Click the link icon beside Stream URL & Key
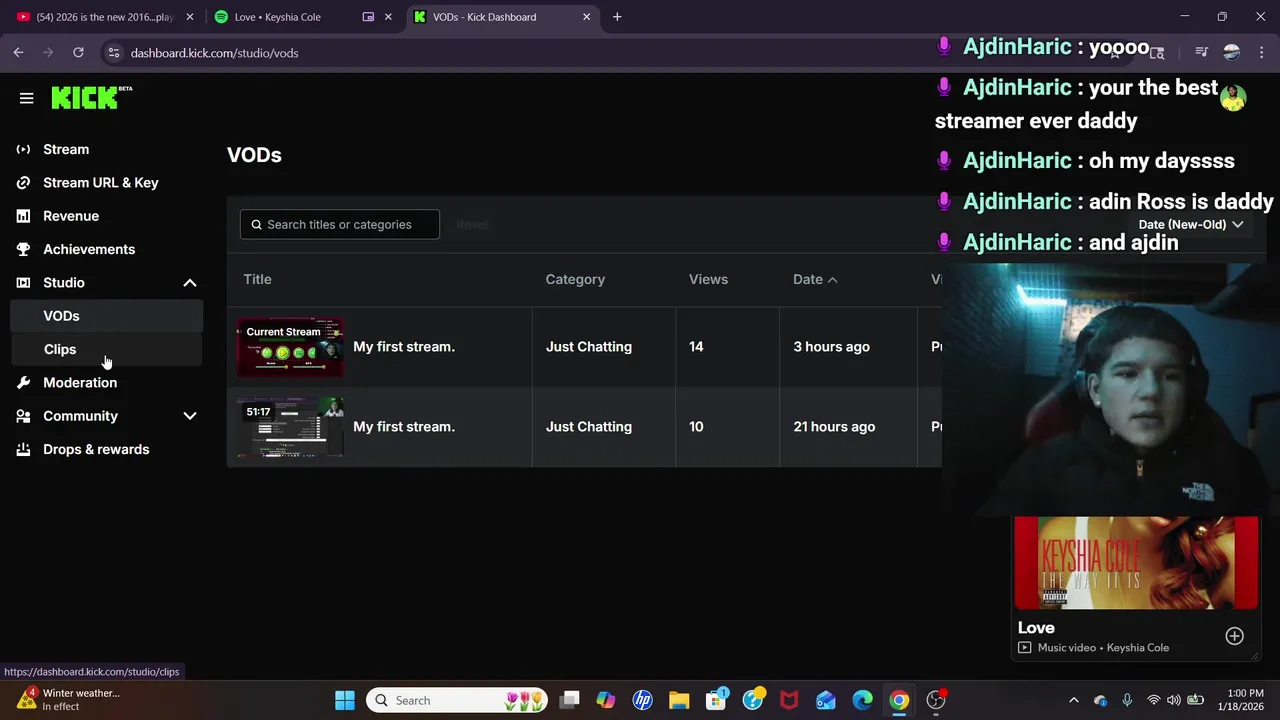The height and width of the screenshot is (720, 1280). pyautogui.click(x=23, y=182)
